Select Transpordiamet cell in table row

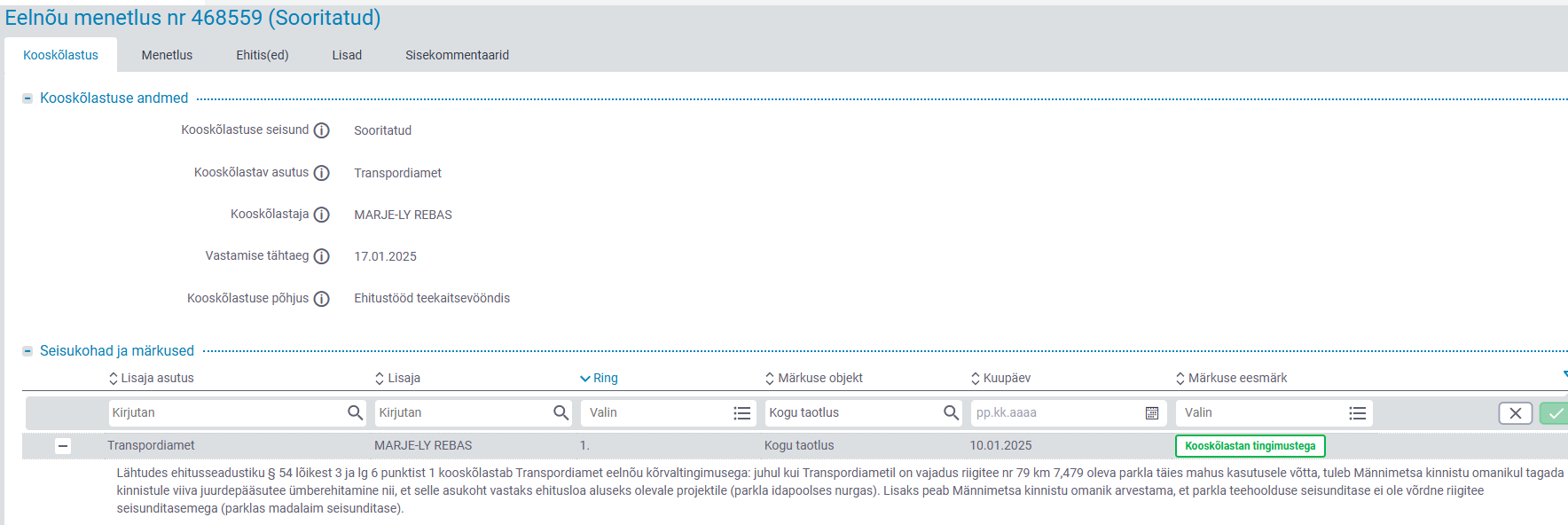(x=151, y=445)
